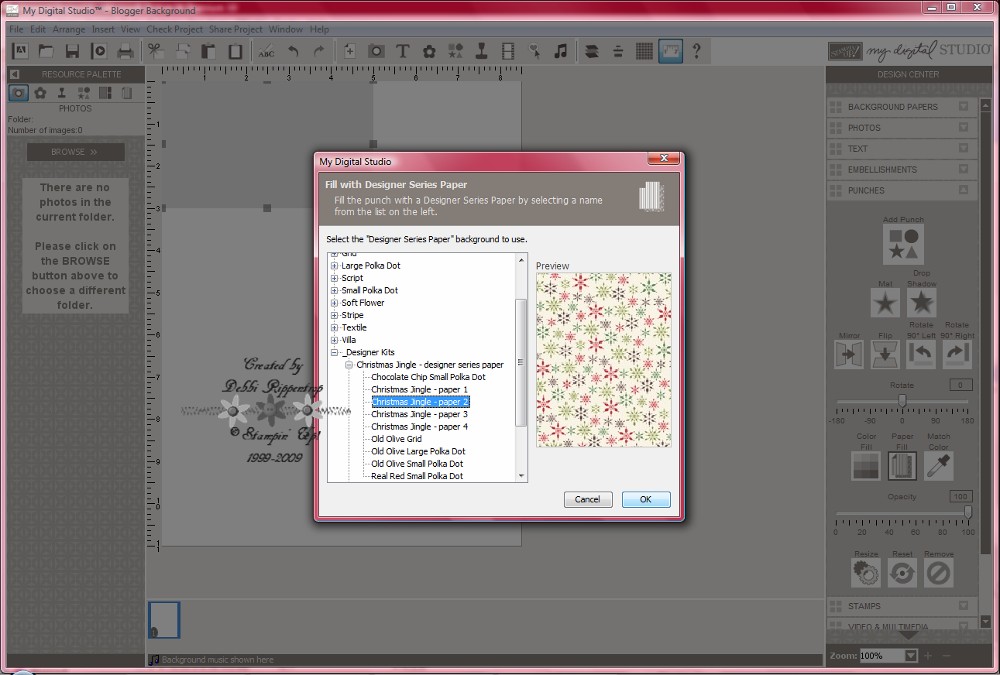The width and height of the screenshot is (1000, 675).
Task: Redo the action in toolbar
Action: point(319,52)
